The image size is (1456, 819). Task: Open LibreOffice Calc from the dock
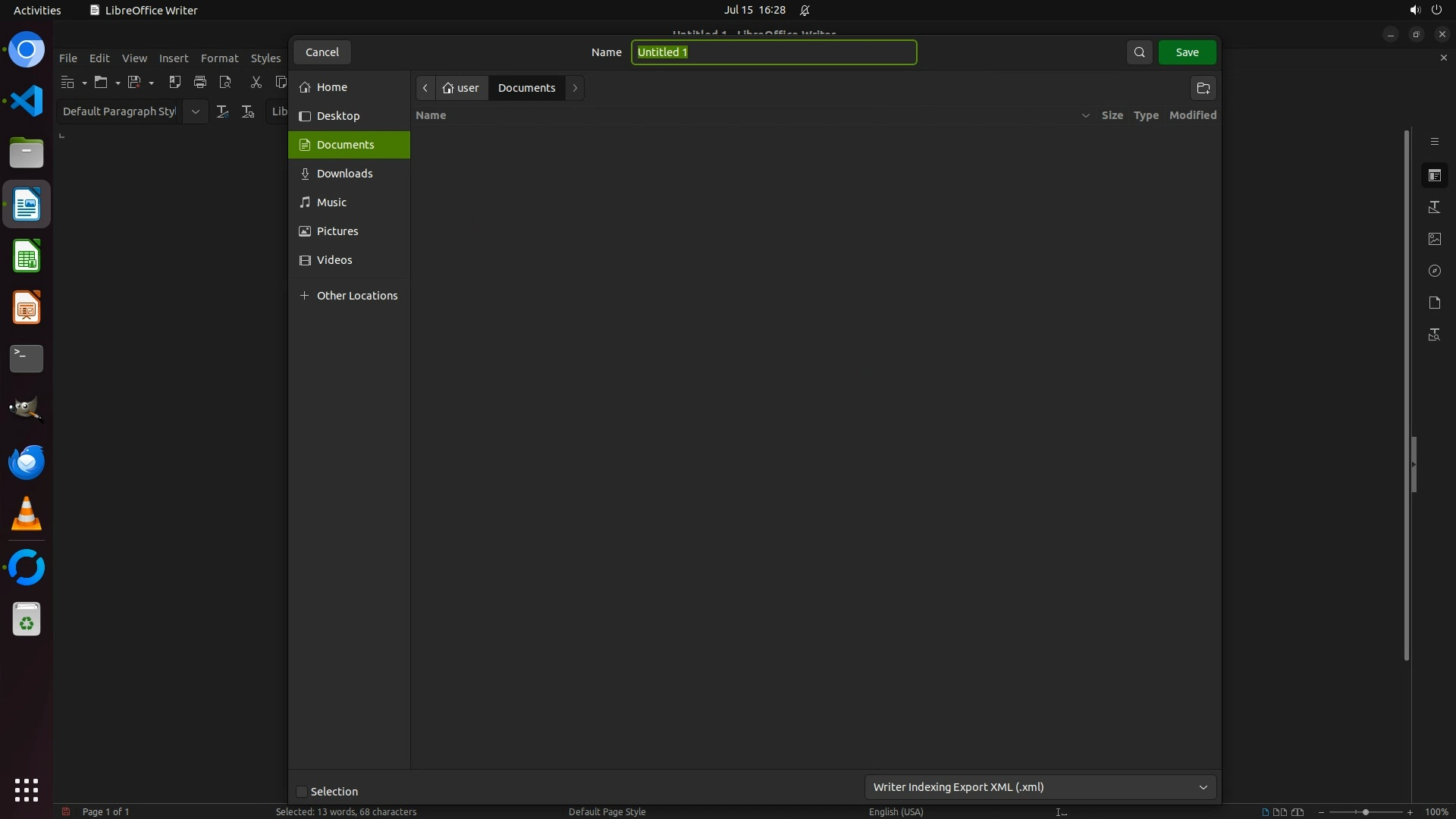click(27, 257)
